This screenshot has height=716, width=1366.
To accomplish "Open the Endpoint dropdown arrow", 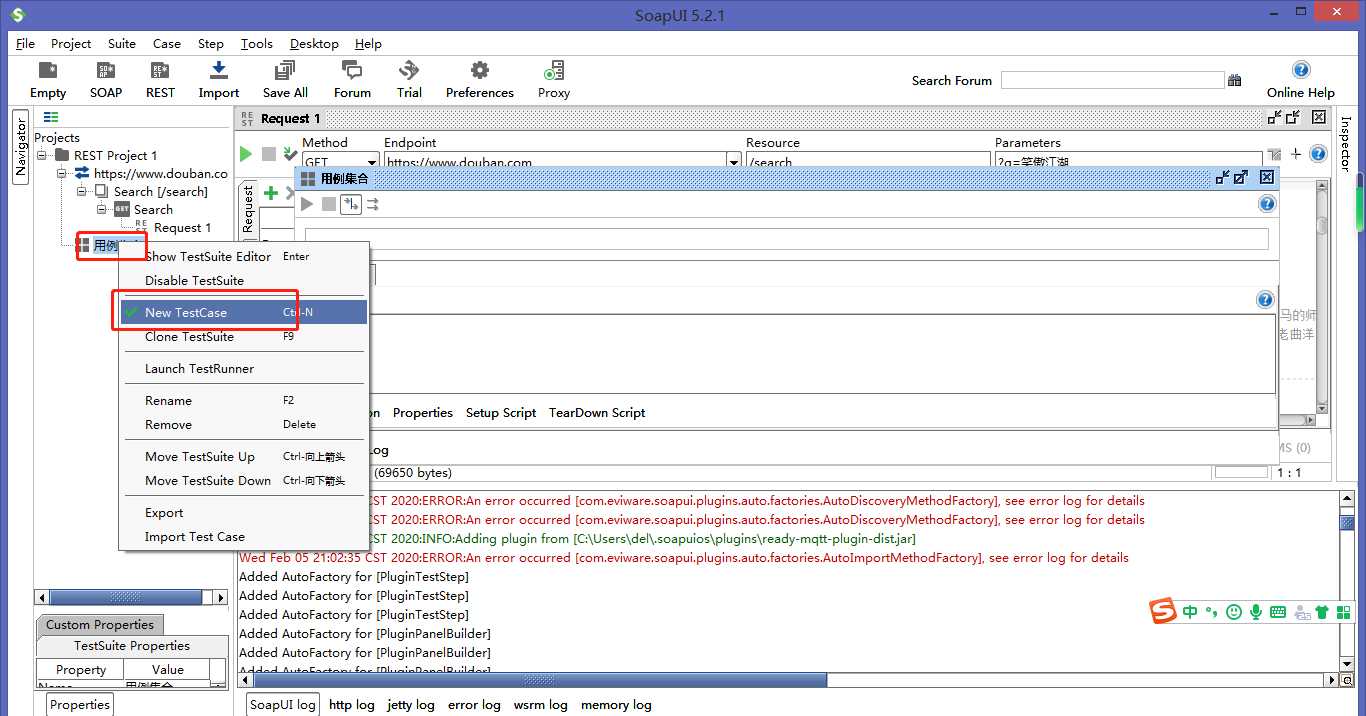I will (x=734, y=162).
